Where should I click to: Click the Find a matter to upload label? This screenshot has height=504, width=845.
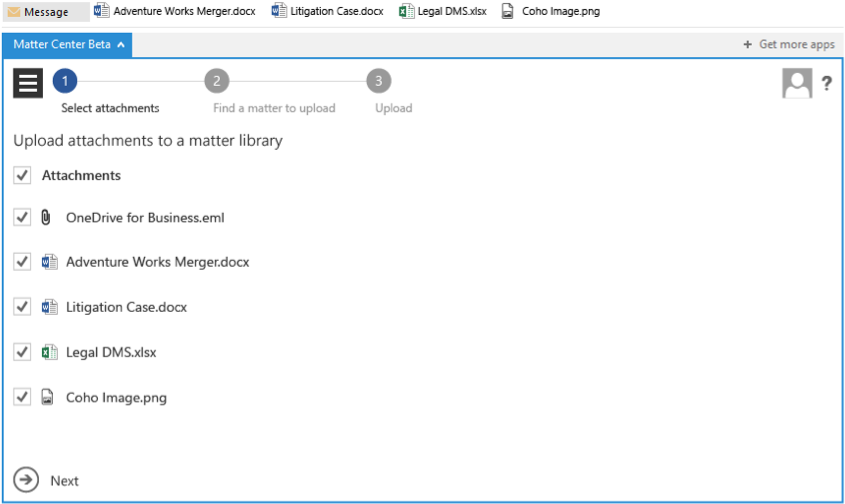coord(274,108)
